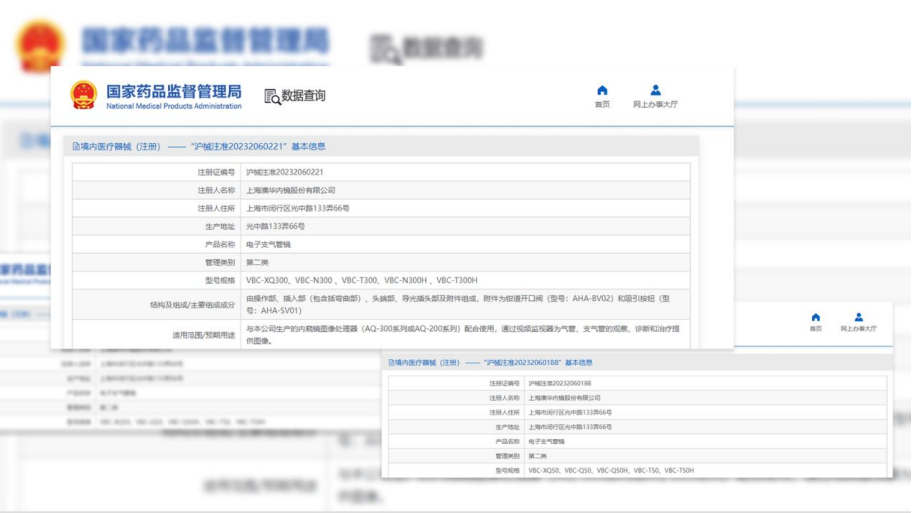Select registration number value 沪械注准20232060188 in table

(560, 383)
